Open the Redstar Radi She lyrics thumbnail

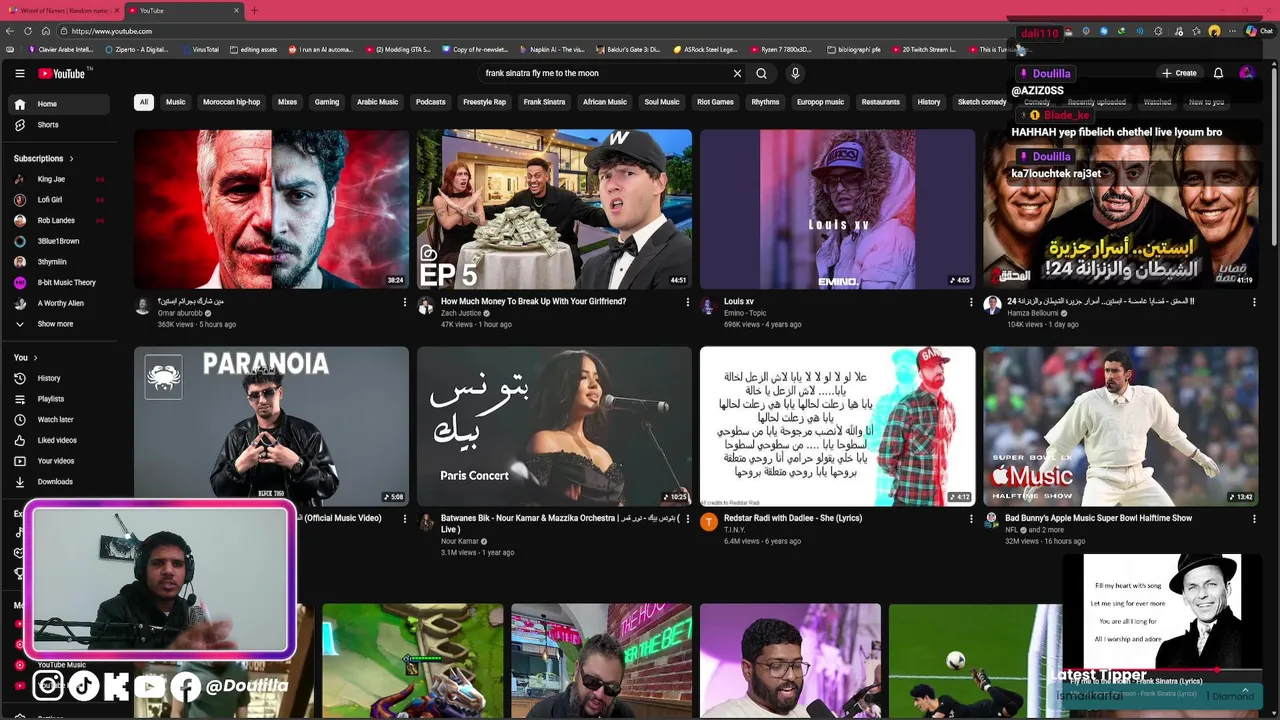point(837,426)
